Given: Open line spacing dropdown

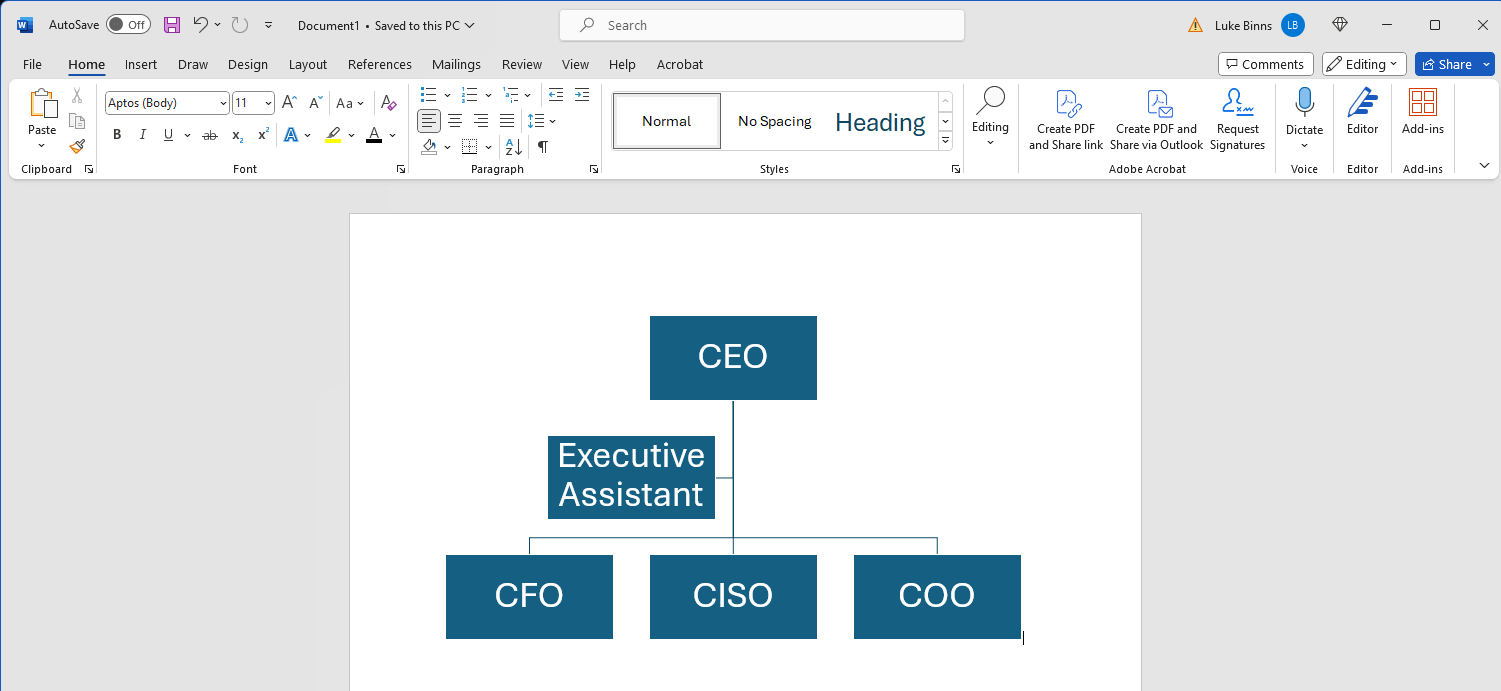Looking at the screenshot, I should click(541, 121).
